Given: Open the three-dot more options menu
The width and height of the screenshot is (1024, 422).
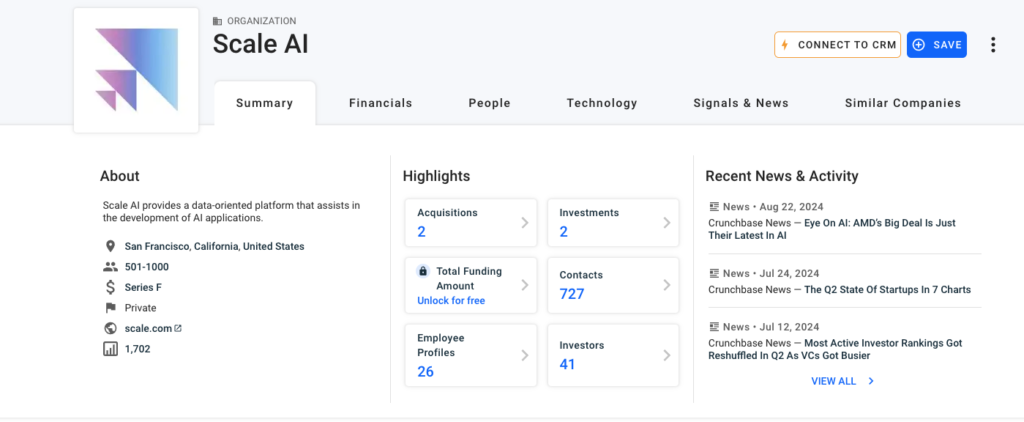Looking at the screenshot, I should (x=992, y=45).
